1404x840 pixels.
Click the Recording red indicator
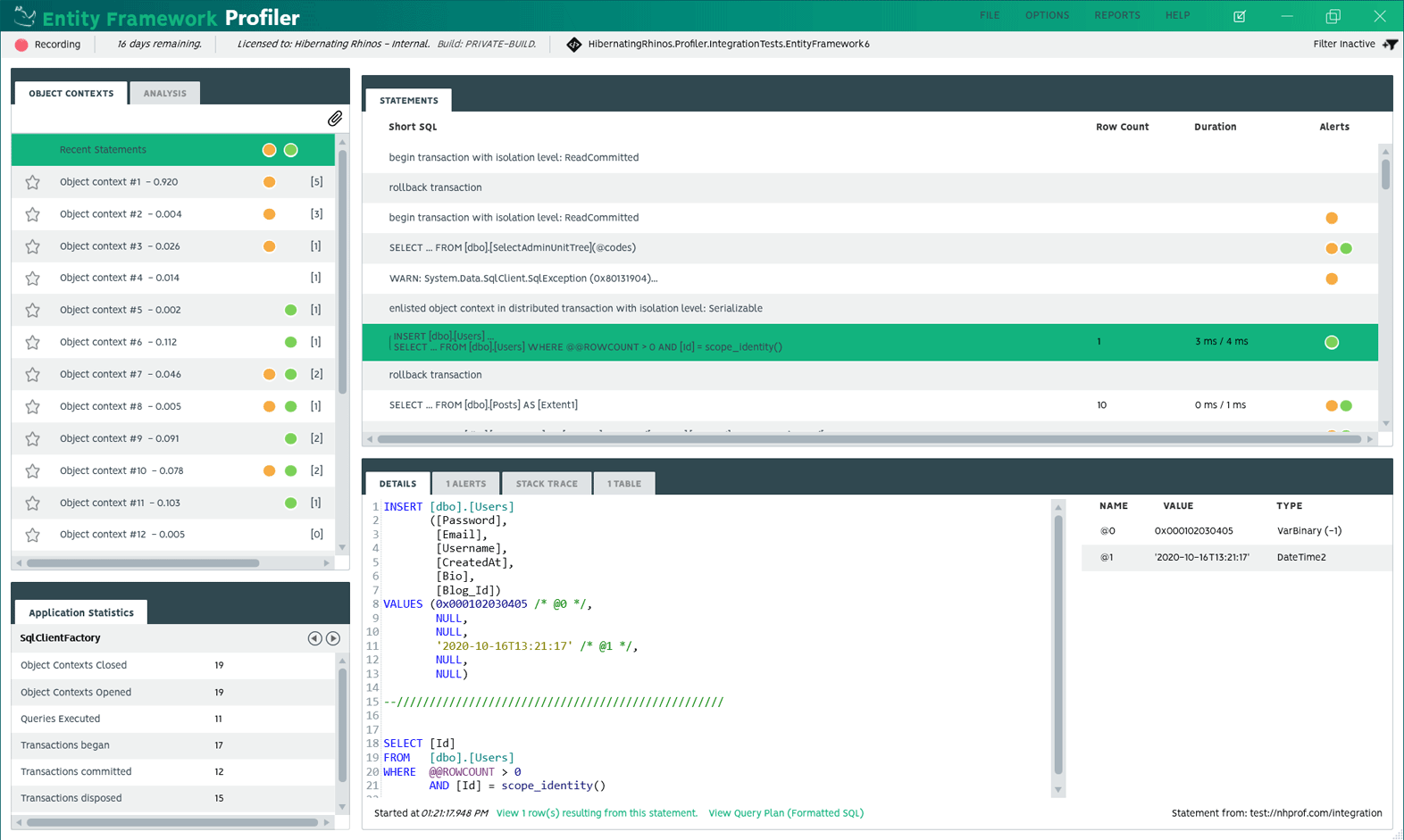point(21,45)
